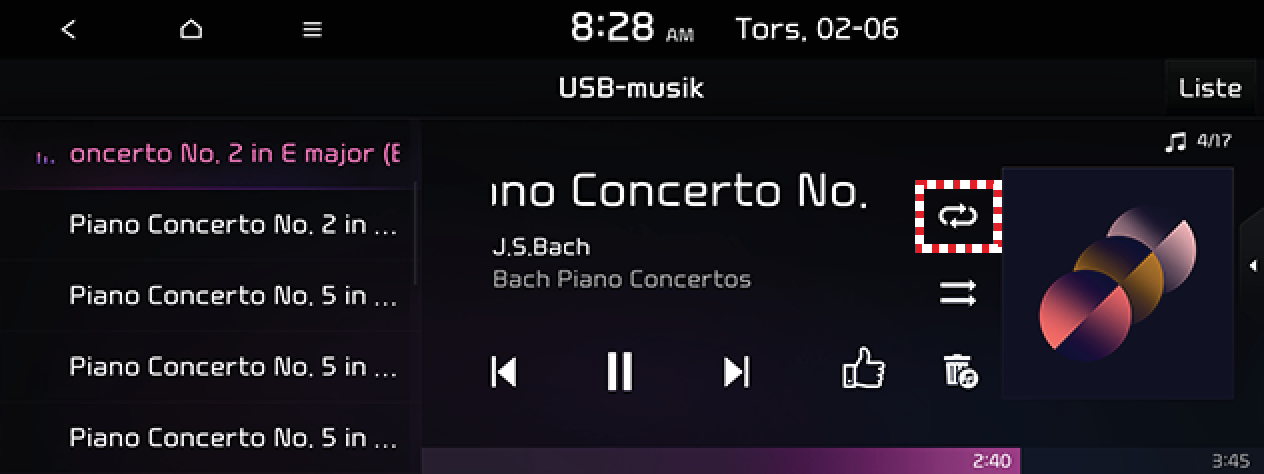
Task: Toggle the repeat mode icon
Action: (958, 216)
